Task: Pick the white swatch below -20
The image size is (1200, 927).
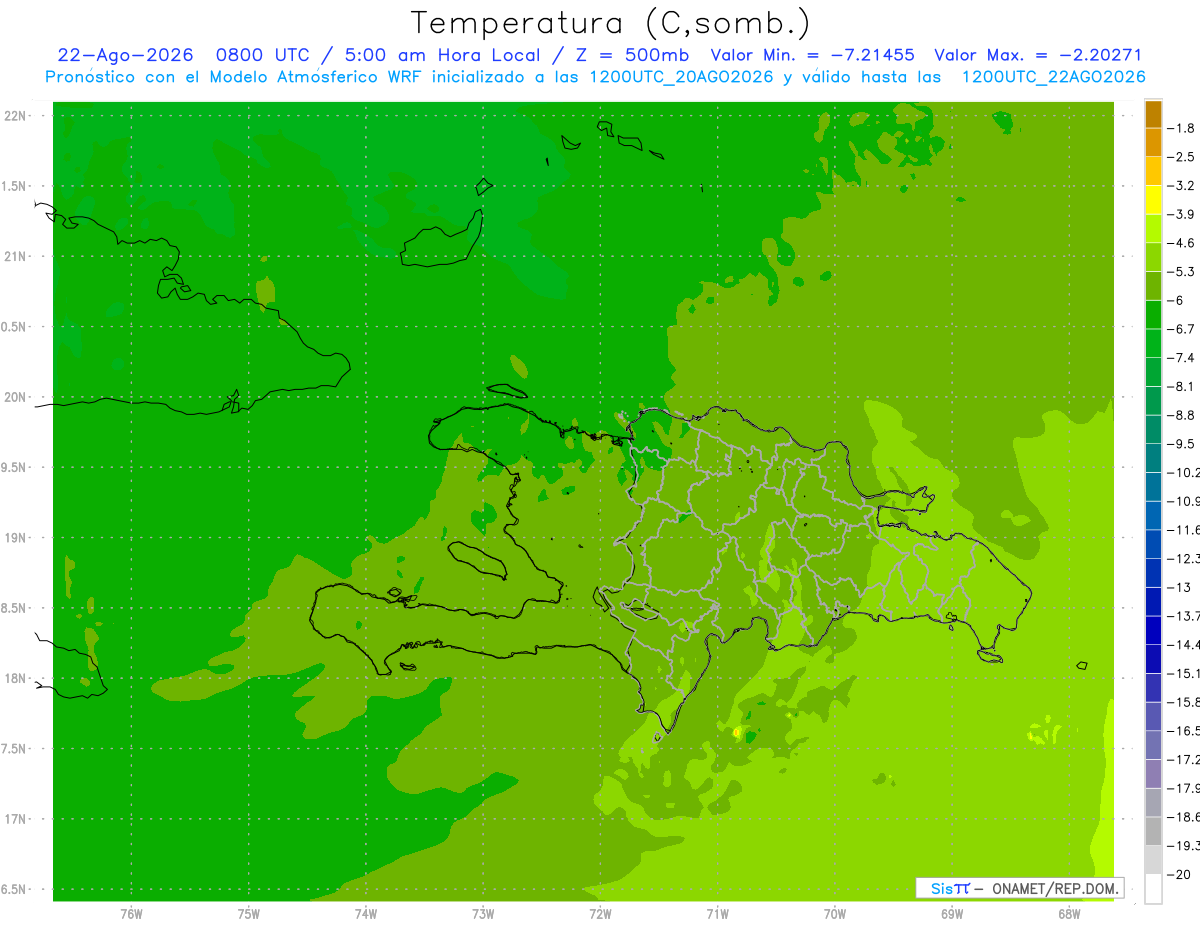Action: (x=1153, y=889)
